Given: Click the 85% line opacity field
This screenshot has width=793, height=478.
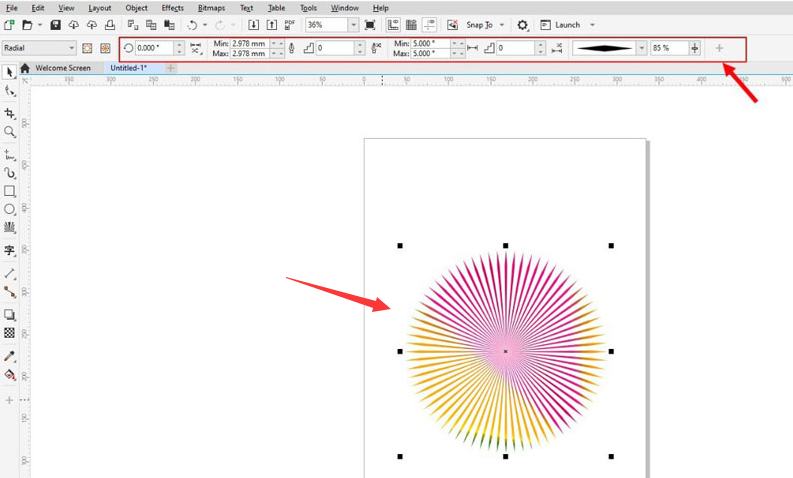Looking at the screenshot, I should 669,48.
